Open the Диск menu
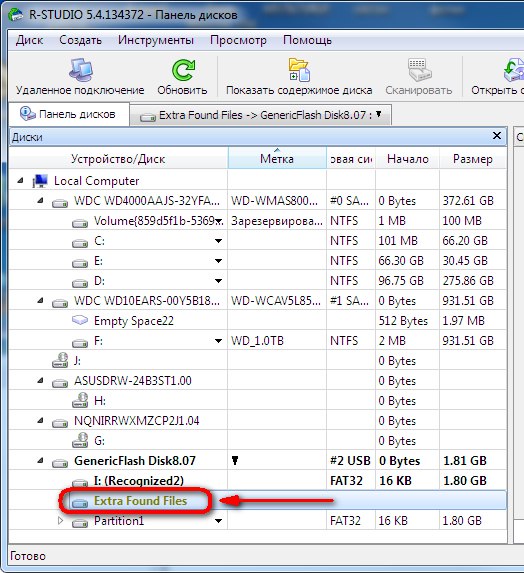Screen dimensions: 524x573 pyautogui.click(x=29, y=40)
